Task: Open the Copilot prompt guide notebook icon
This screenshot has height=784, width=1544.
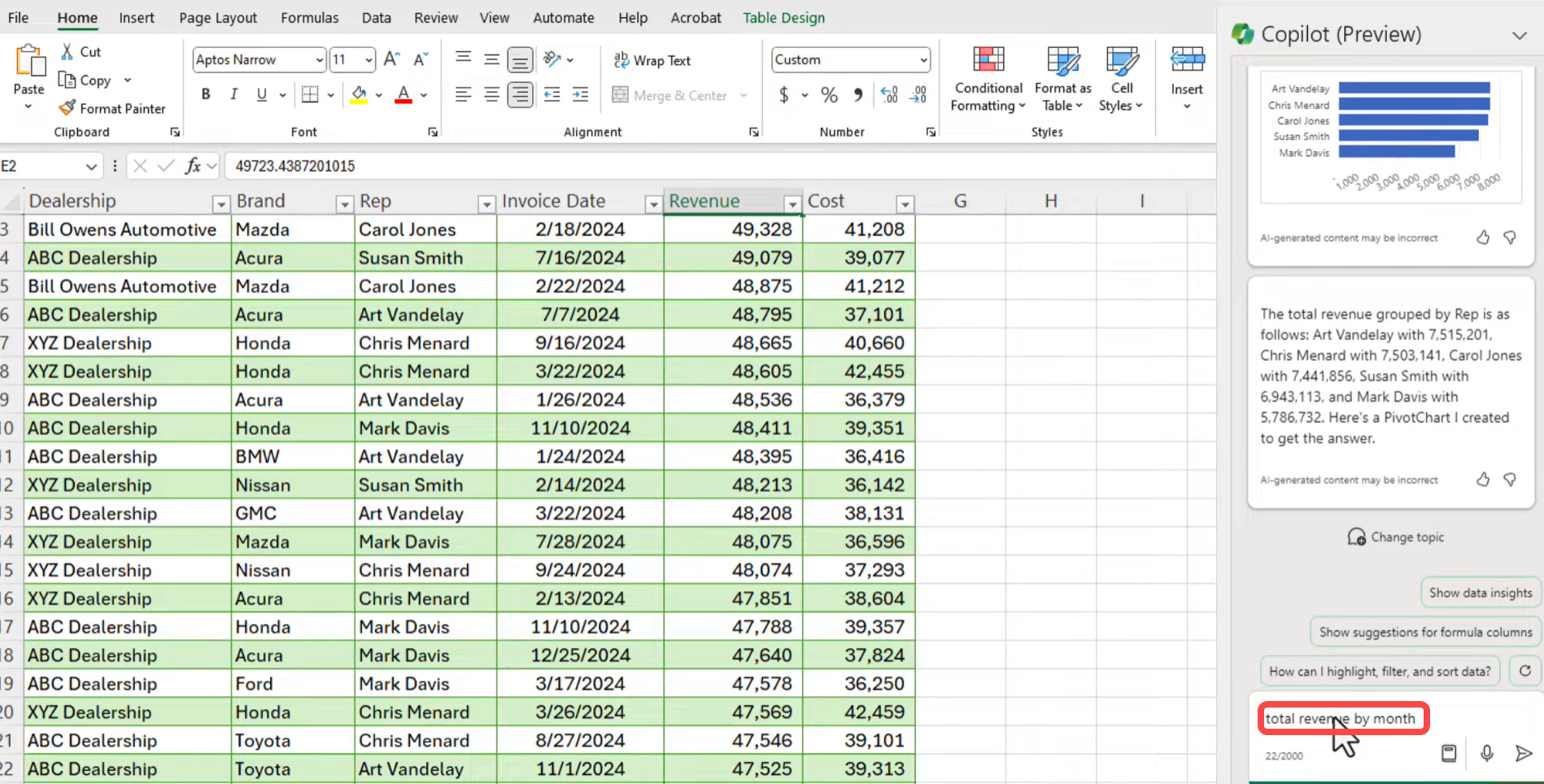Action: (x=1449, y=753)
